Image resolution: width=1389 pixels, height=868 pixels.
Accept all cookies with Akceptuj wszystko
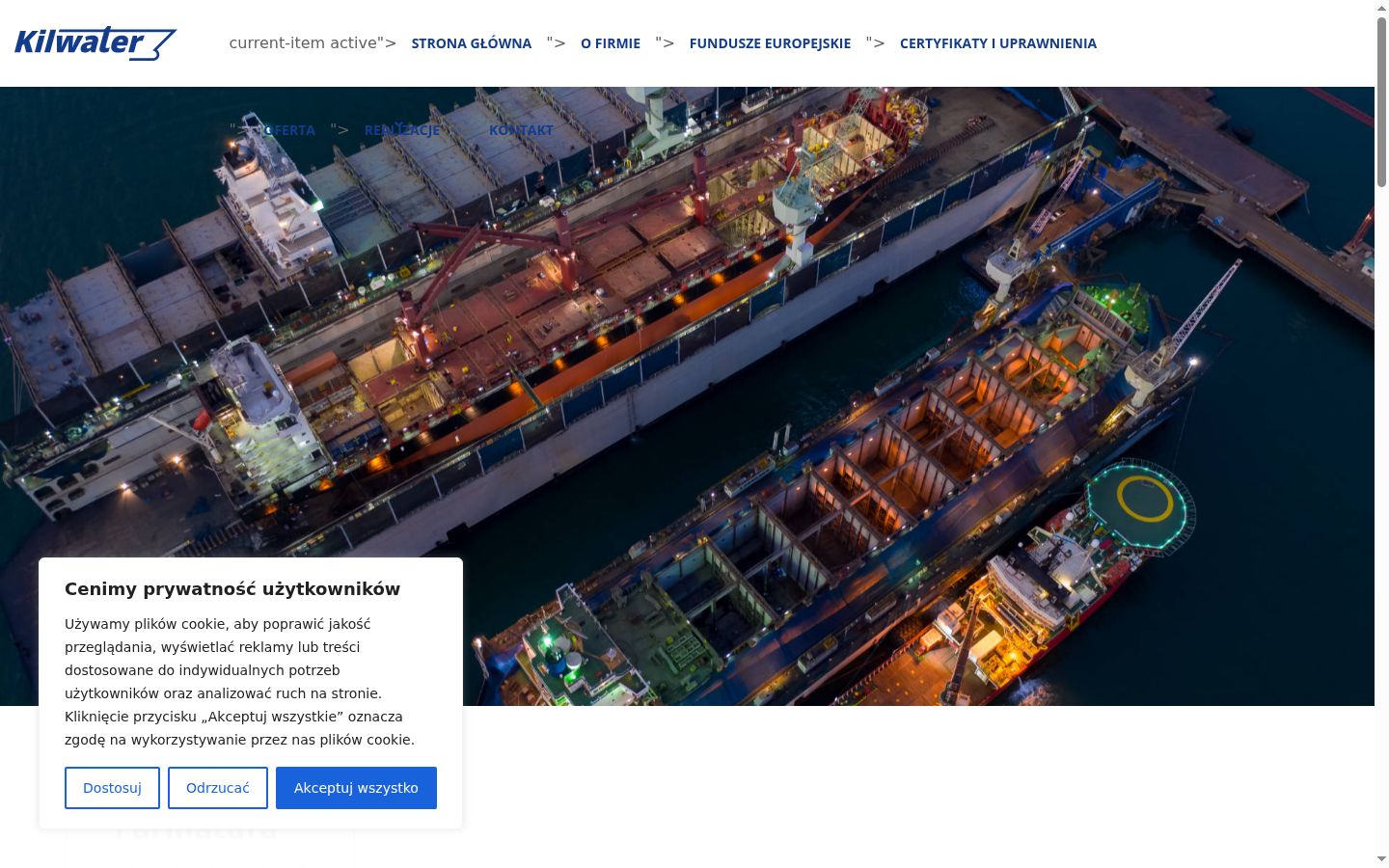356,788
